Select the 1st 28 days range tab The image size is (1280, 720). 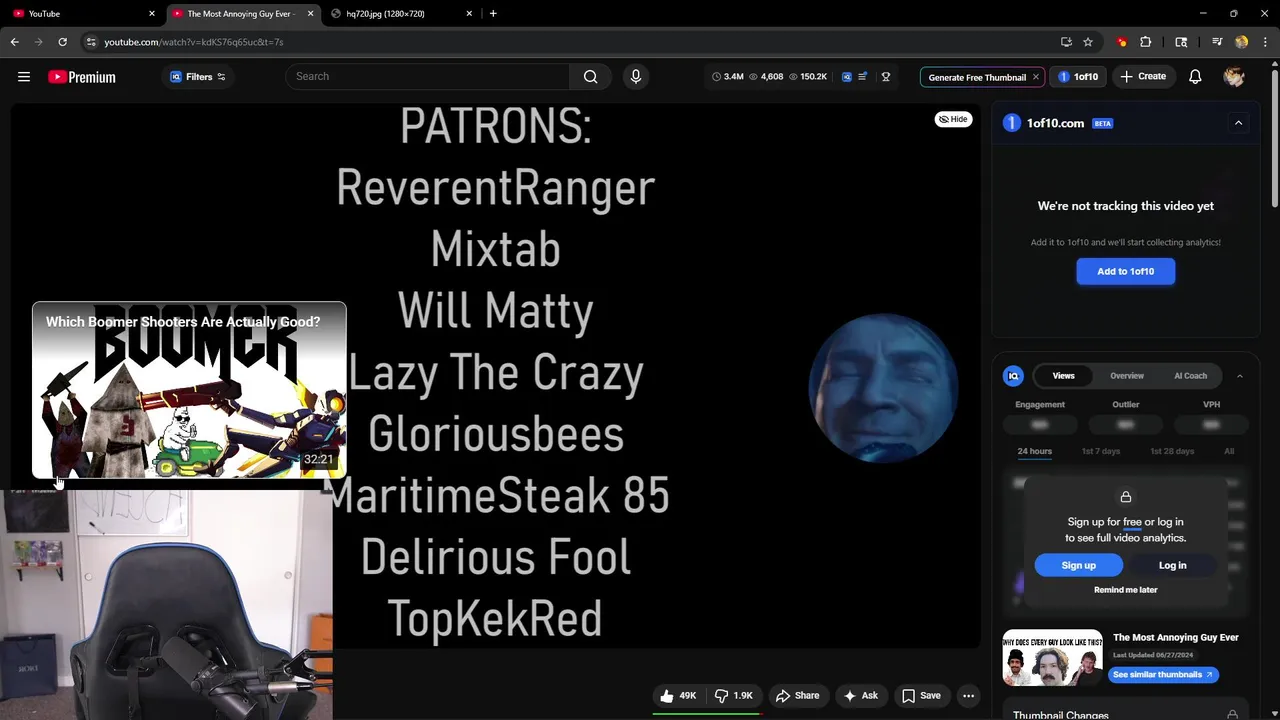pyautogui.click(x=1172, y=451)
